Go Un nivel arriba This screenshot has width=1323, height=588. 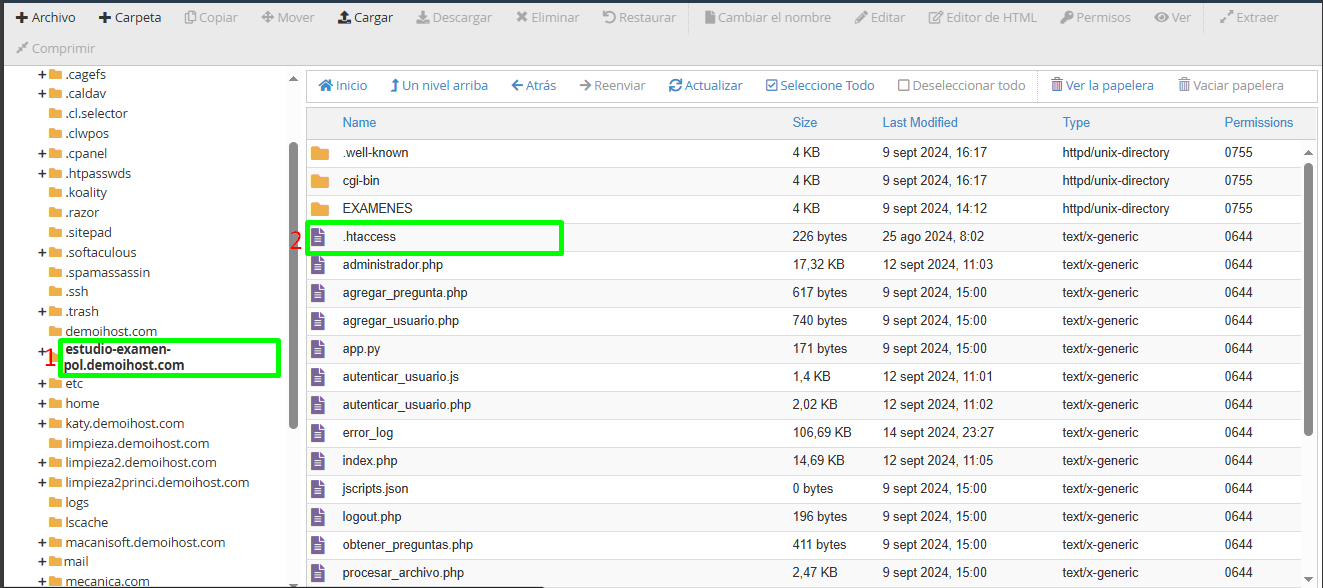tap(438, 85)
